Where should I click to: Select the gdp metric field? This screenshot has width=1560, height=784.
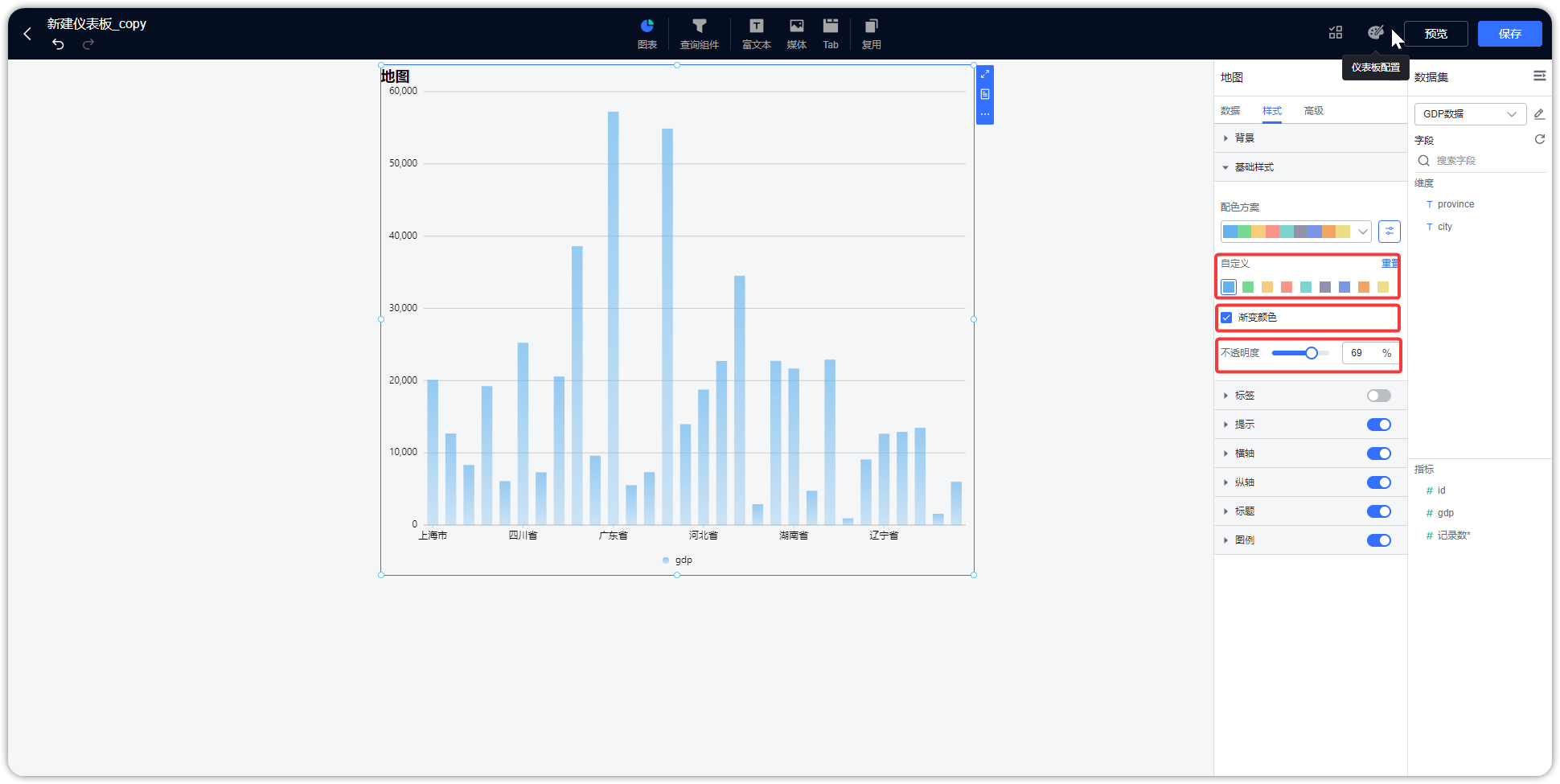pyautogui.click(x=1445, y=513)
